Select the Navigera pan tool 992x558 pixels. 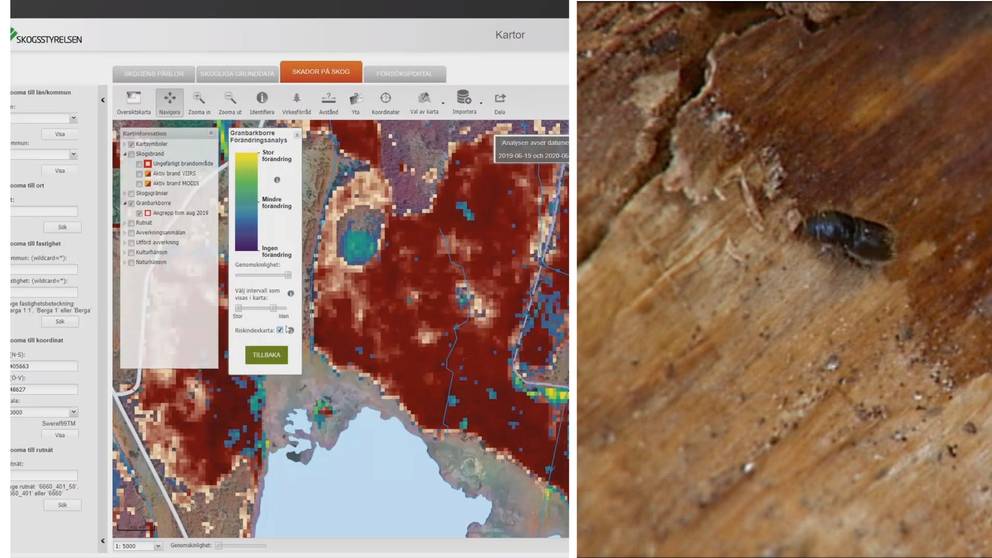[169, 100]
